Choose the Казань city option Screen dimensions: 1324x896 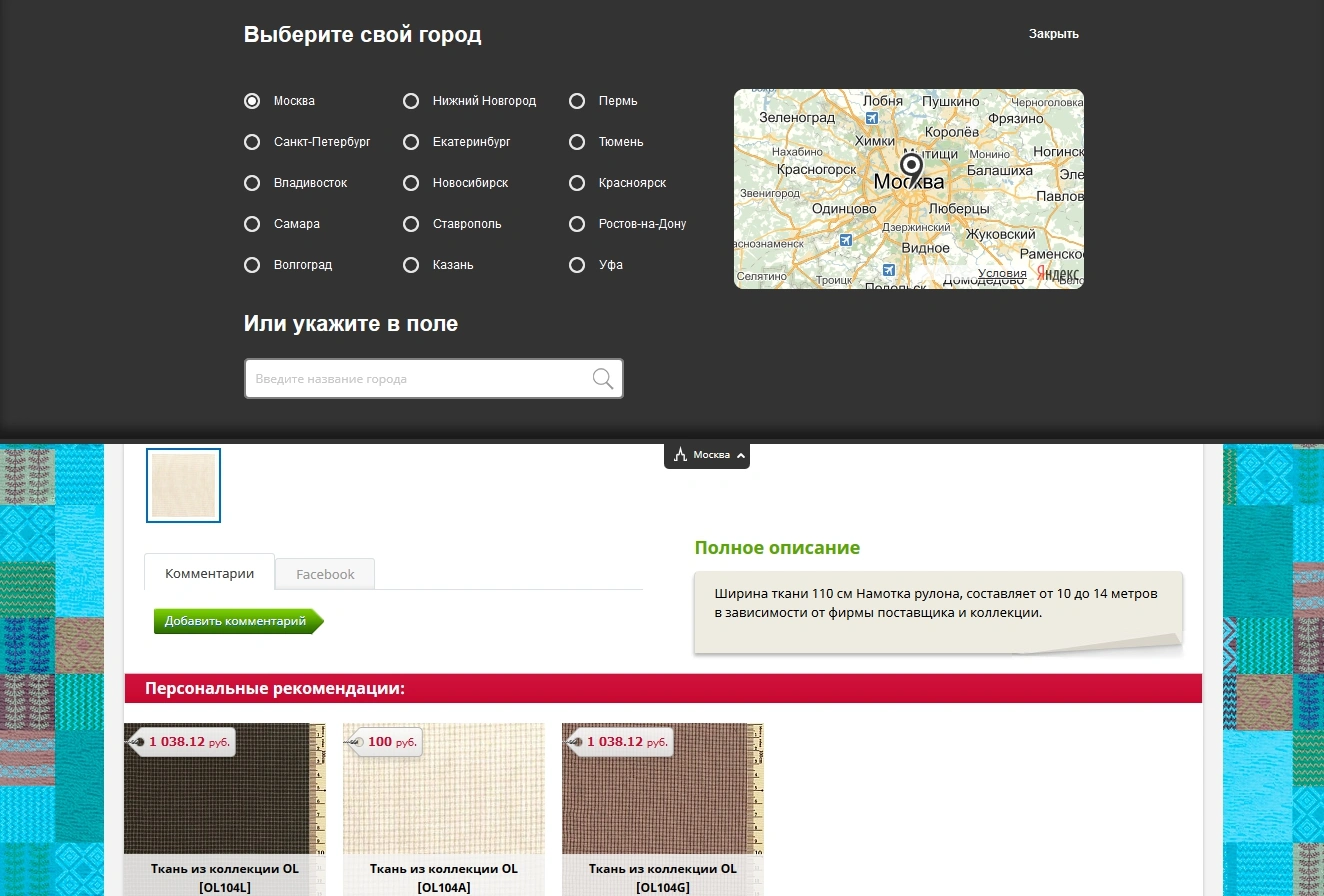(x=411, y=265)
